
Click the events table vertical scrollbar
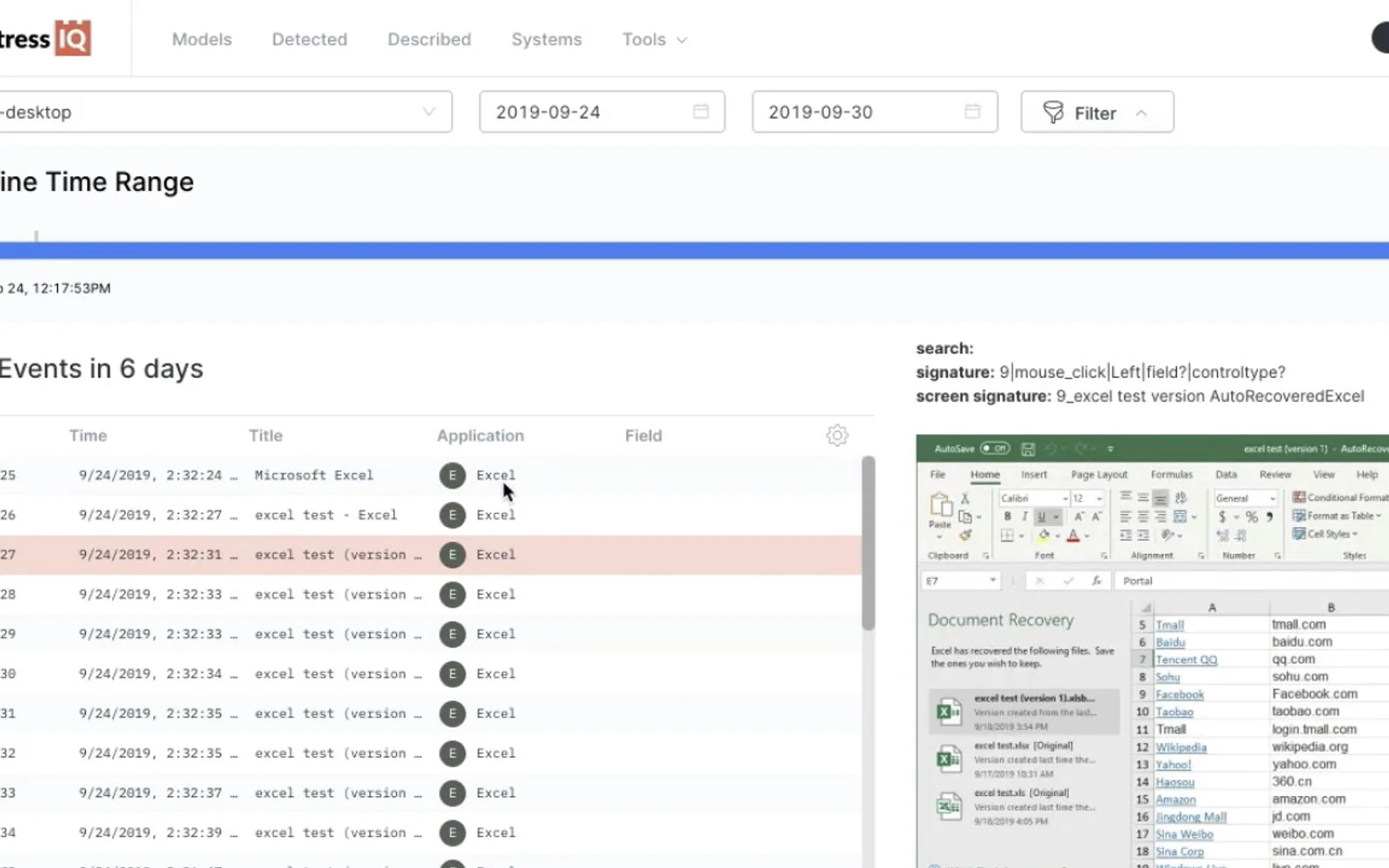tap(868, 543)
